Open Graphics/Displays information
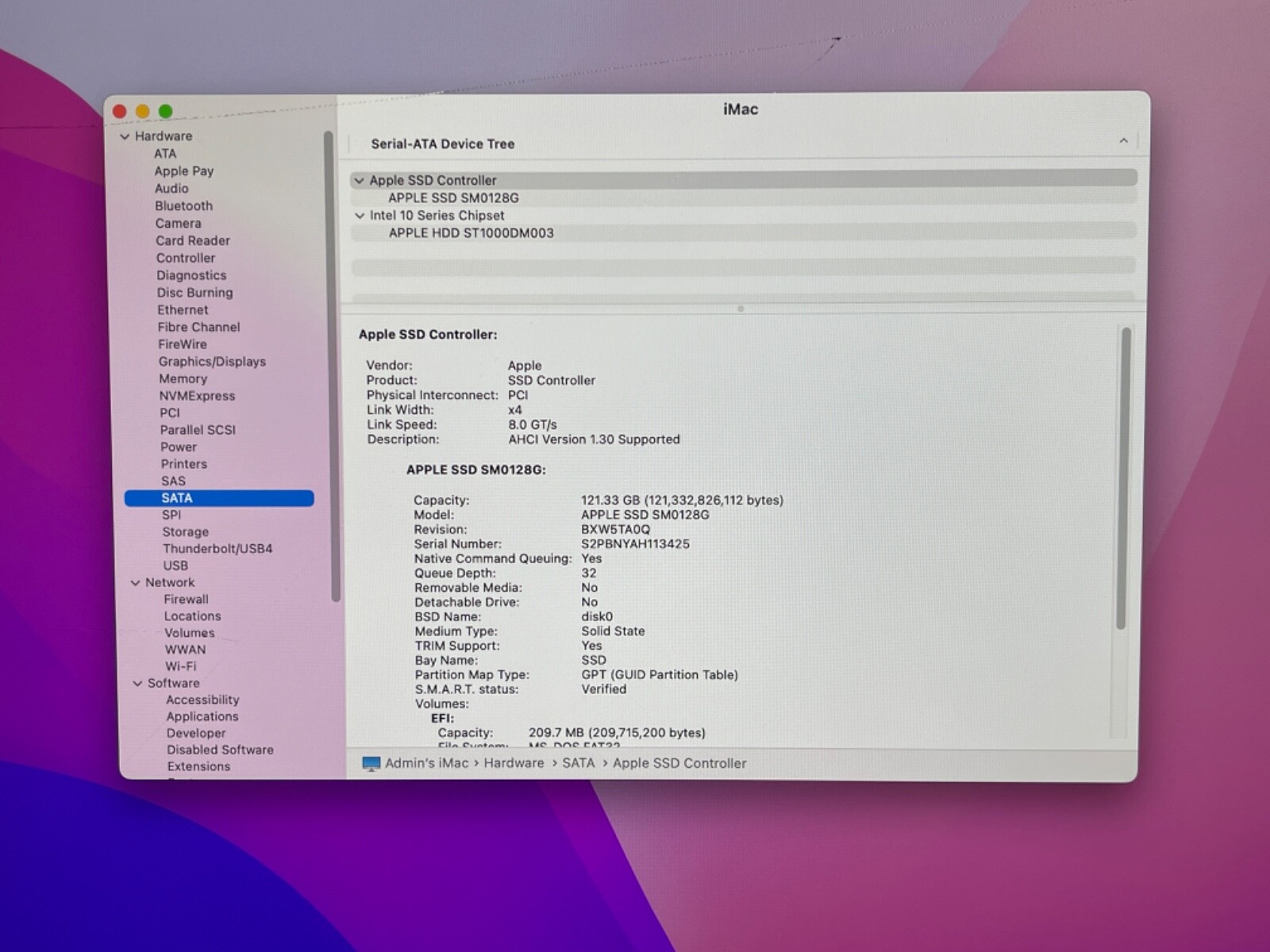This screenshot has height=952, width=1270. 212,362
